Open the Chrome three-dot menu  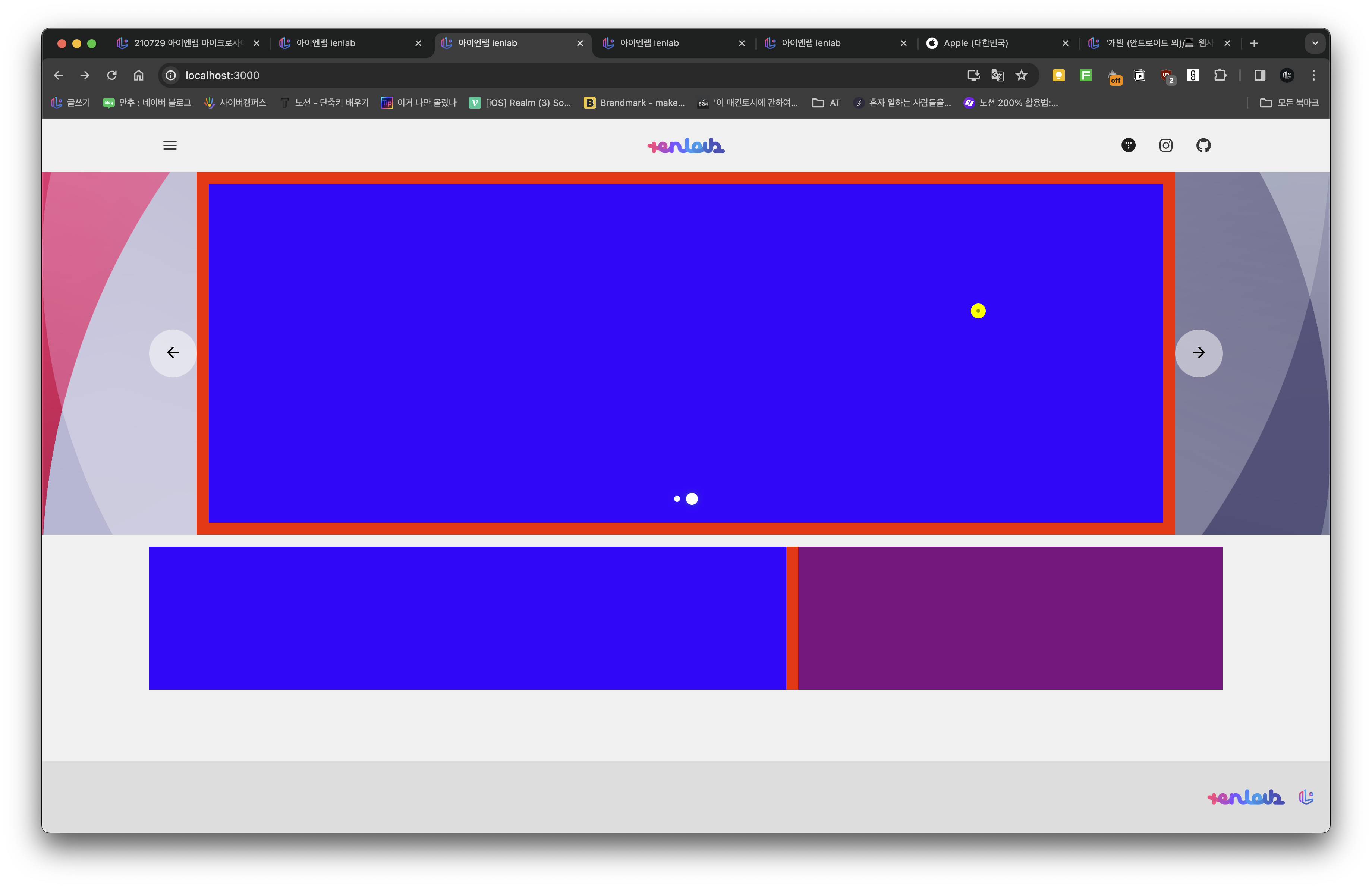[1314, 75]
